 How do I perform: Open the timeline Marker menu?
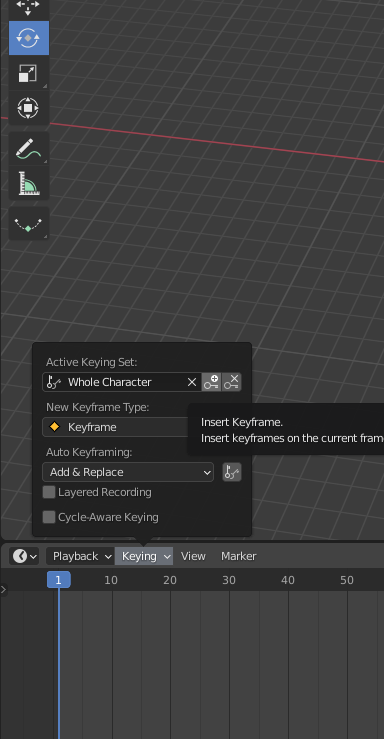coord(239,556)
